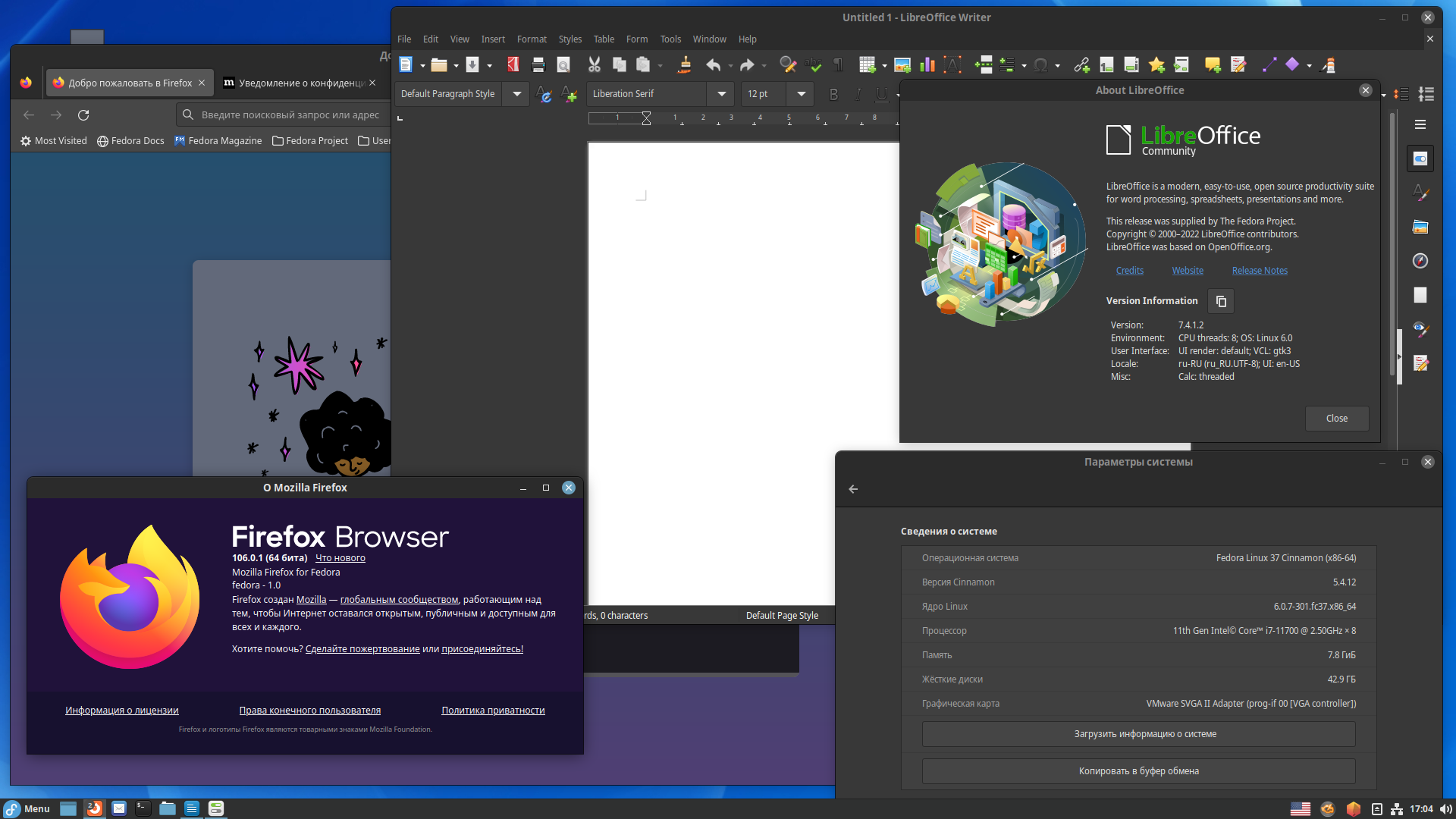
Task: Open the Tools menu in Writer
Action: [670, 39]
